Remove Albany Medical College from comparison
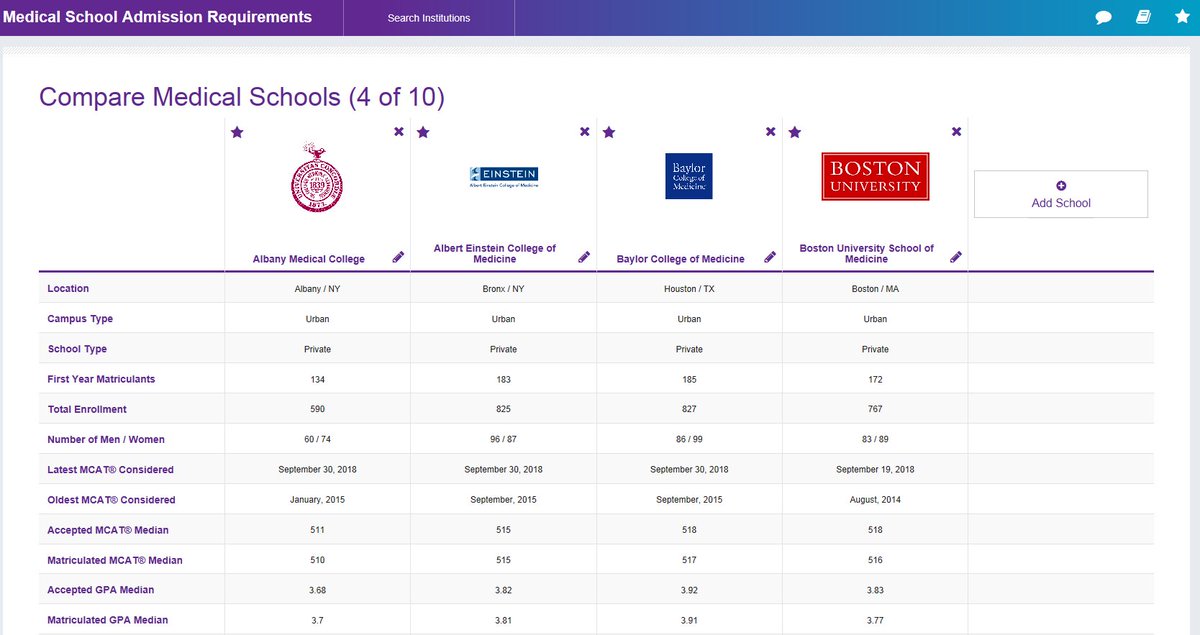1200x635 pixels. click(x=399, y=132)
